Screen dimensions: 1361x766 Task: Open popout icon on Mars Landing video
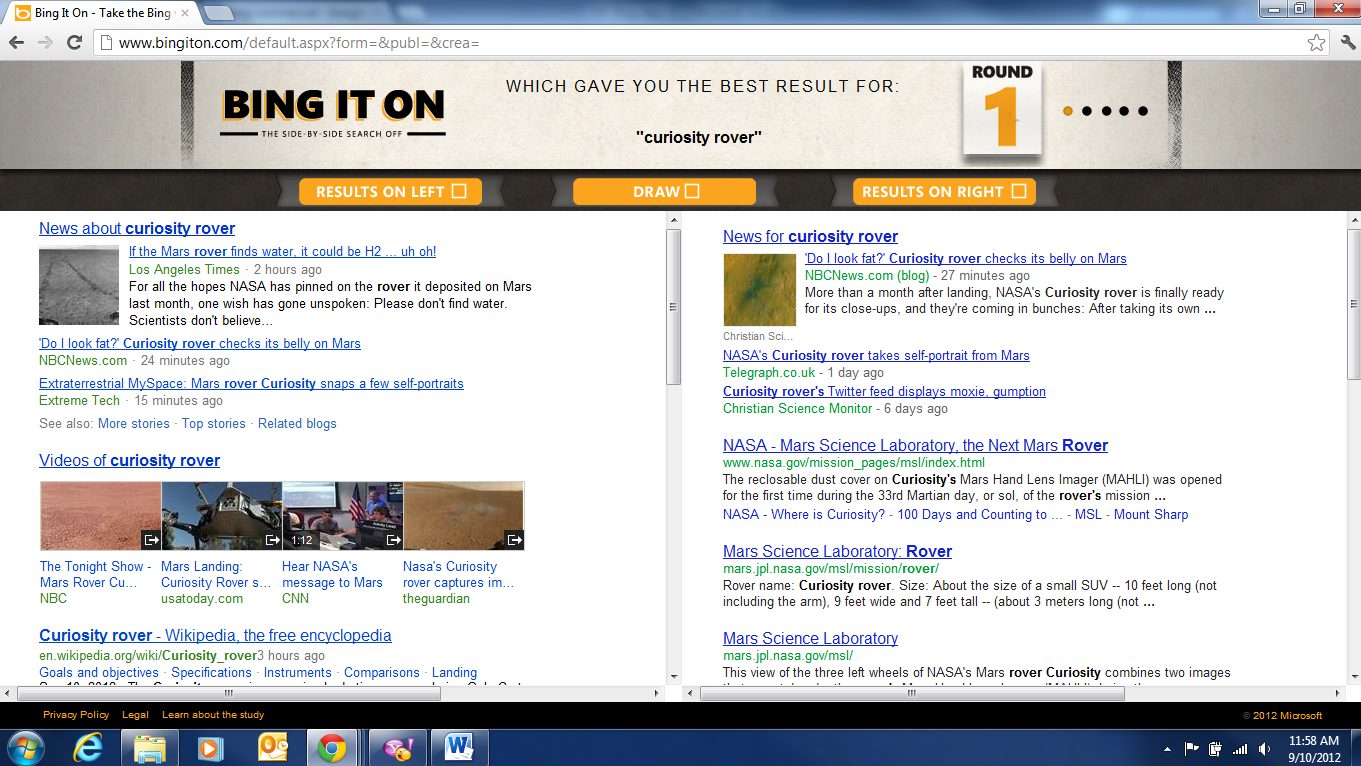(x=272, y=540)
